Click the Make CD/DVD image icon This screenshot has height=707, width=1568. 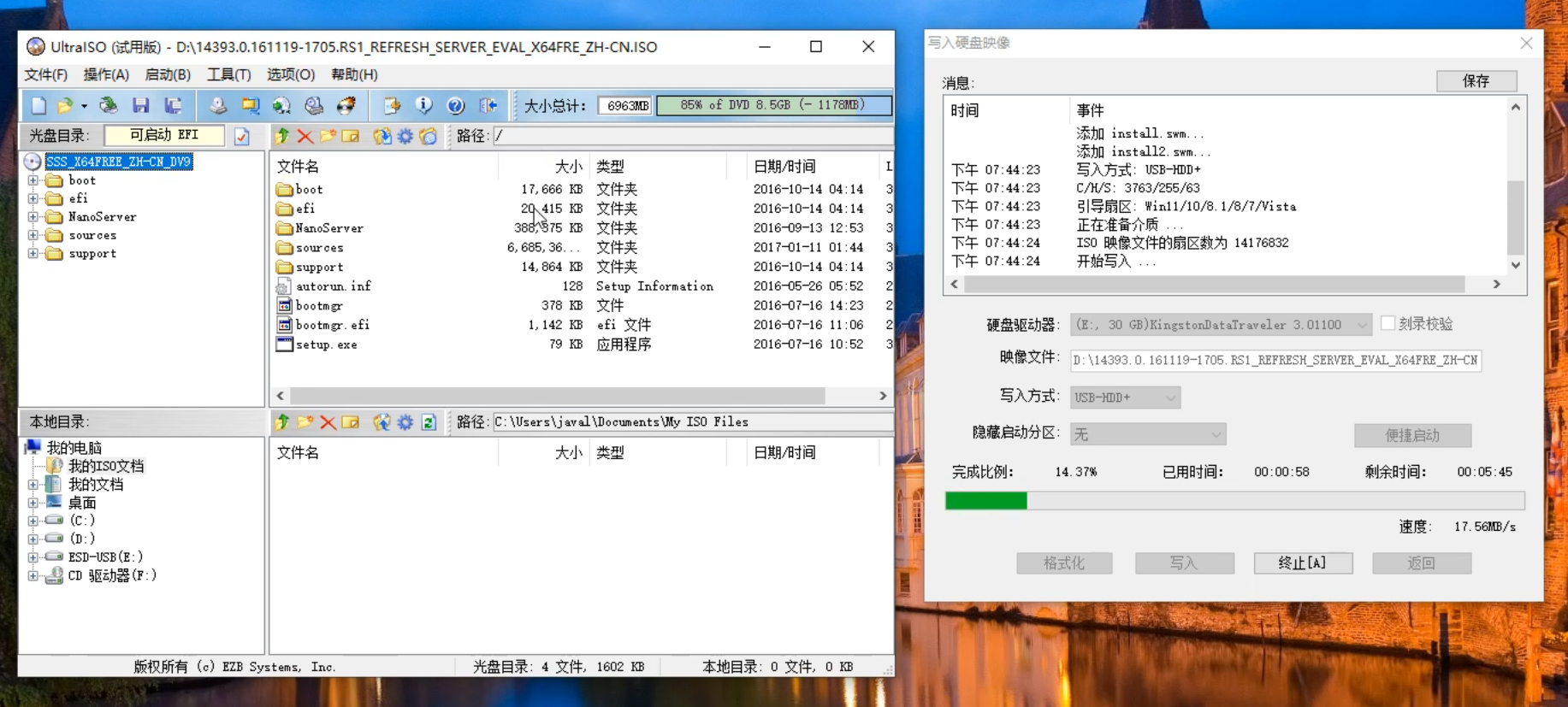click(218, 105)
